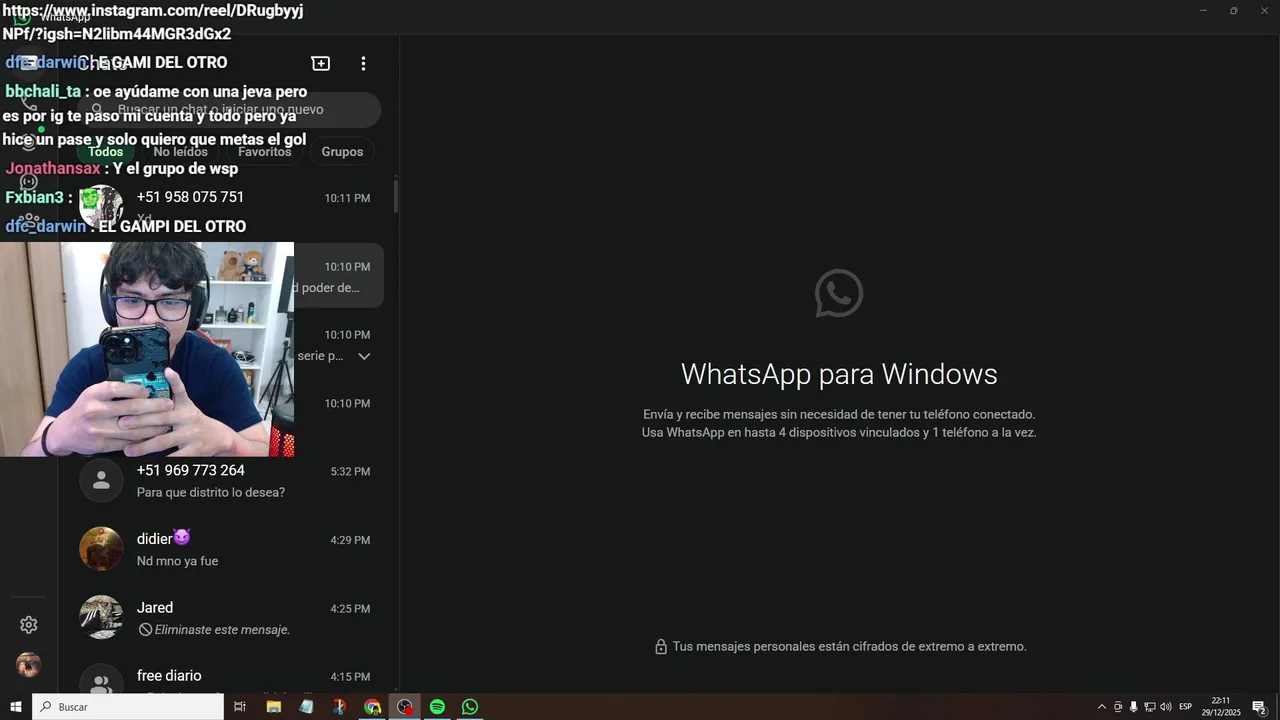The image size is (1280, 720).
Task: Open the Notepad-like app on taskbar
Action: pyautogui.click(x=306, y=707)
